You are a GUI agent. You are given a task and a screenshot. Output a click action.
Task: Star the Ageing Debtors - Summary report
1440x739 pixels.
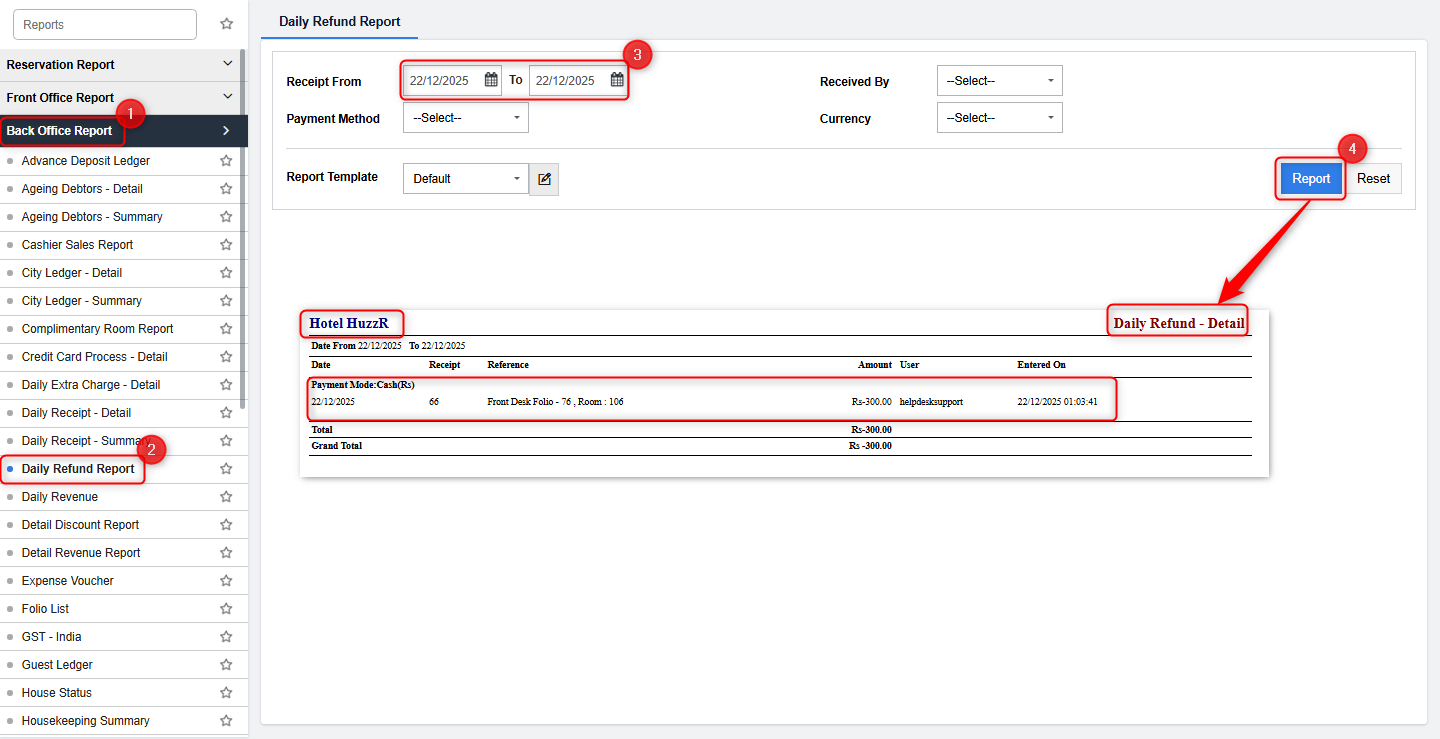[226, 216]
